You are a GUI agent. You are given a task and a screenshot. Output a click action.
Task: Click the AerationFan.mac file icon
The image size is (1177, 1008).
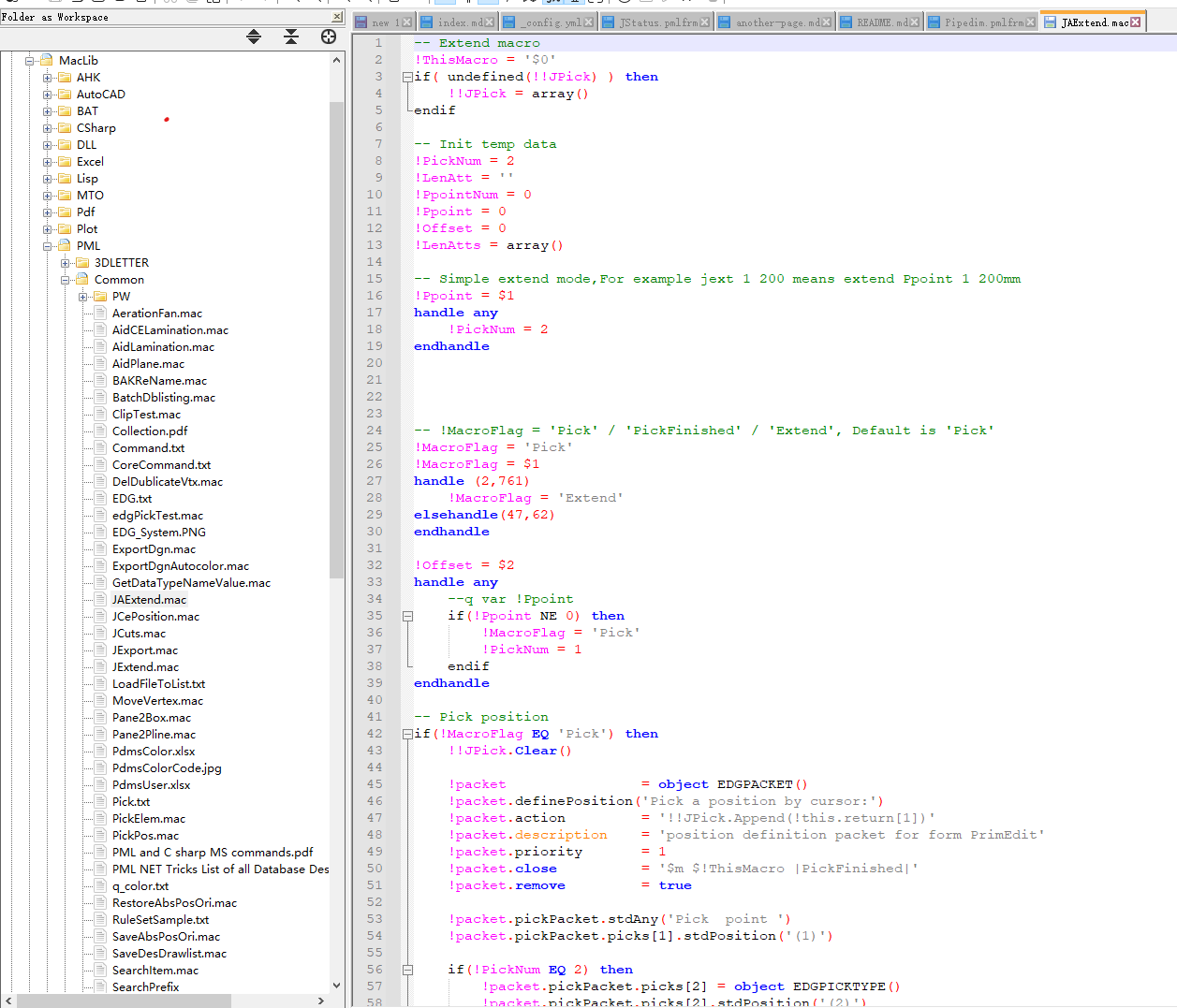[x=100, y=314]
